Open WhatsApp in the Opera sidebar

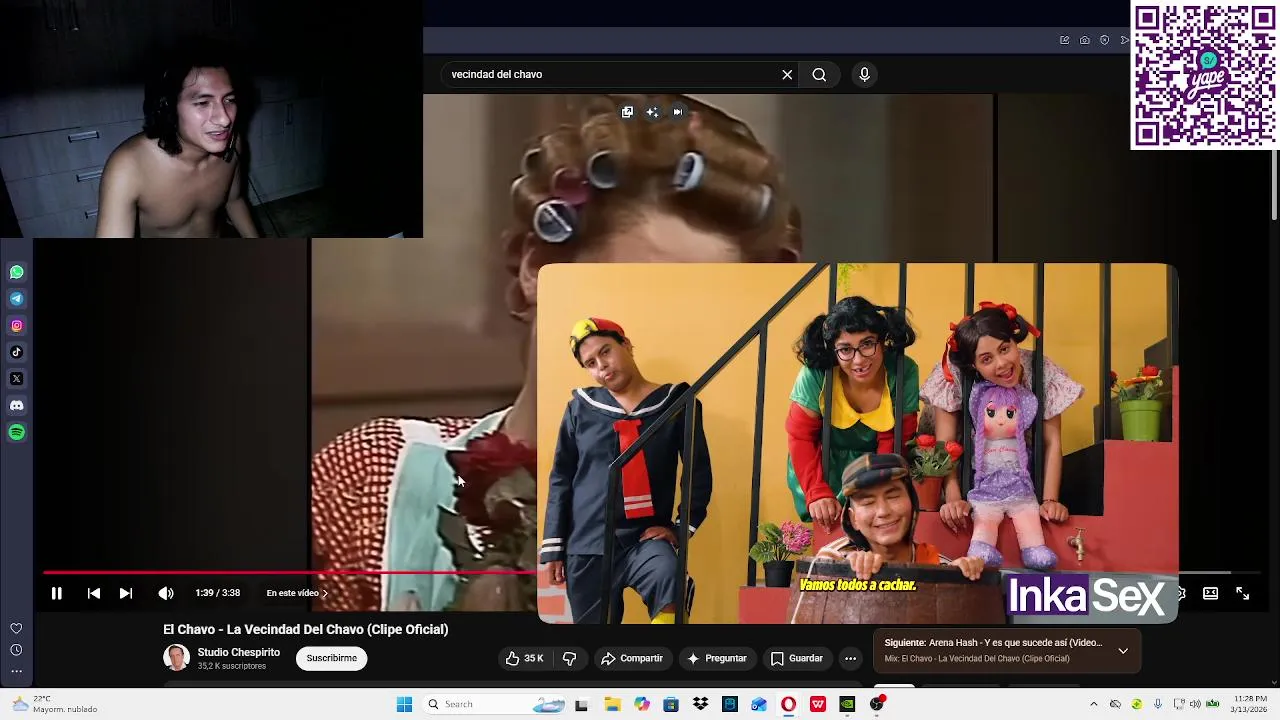coord(16,272)
